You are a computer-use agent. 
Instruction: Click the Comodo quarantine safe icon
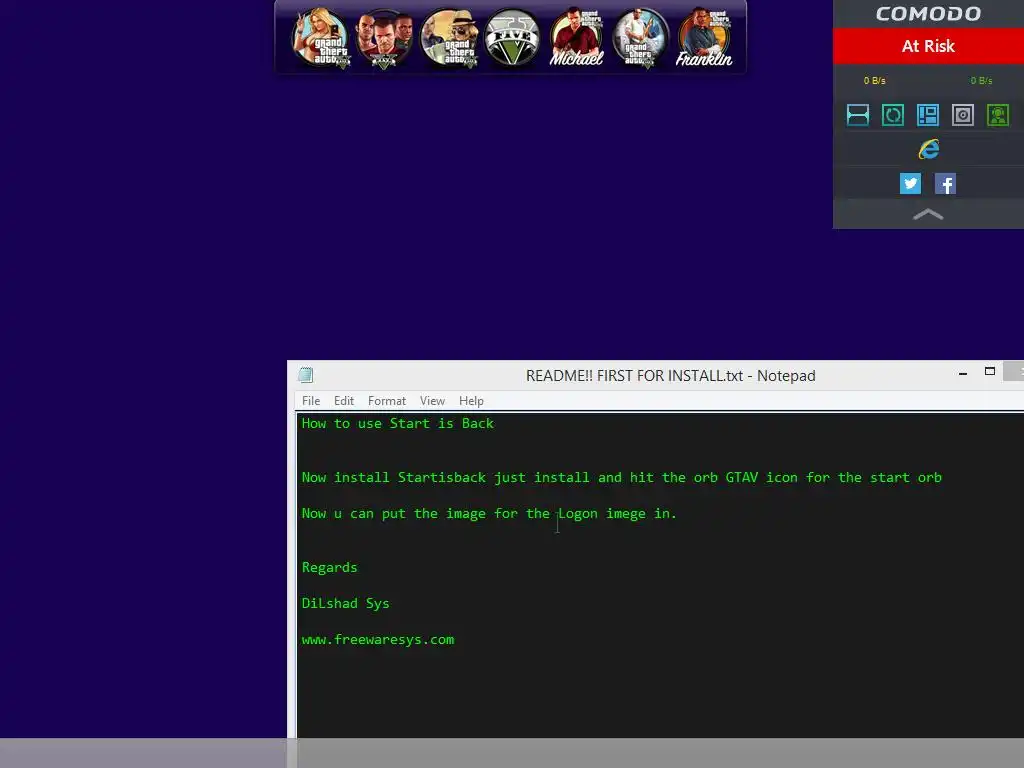(x=963, y=115)
